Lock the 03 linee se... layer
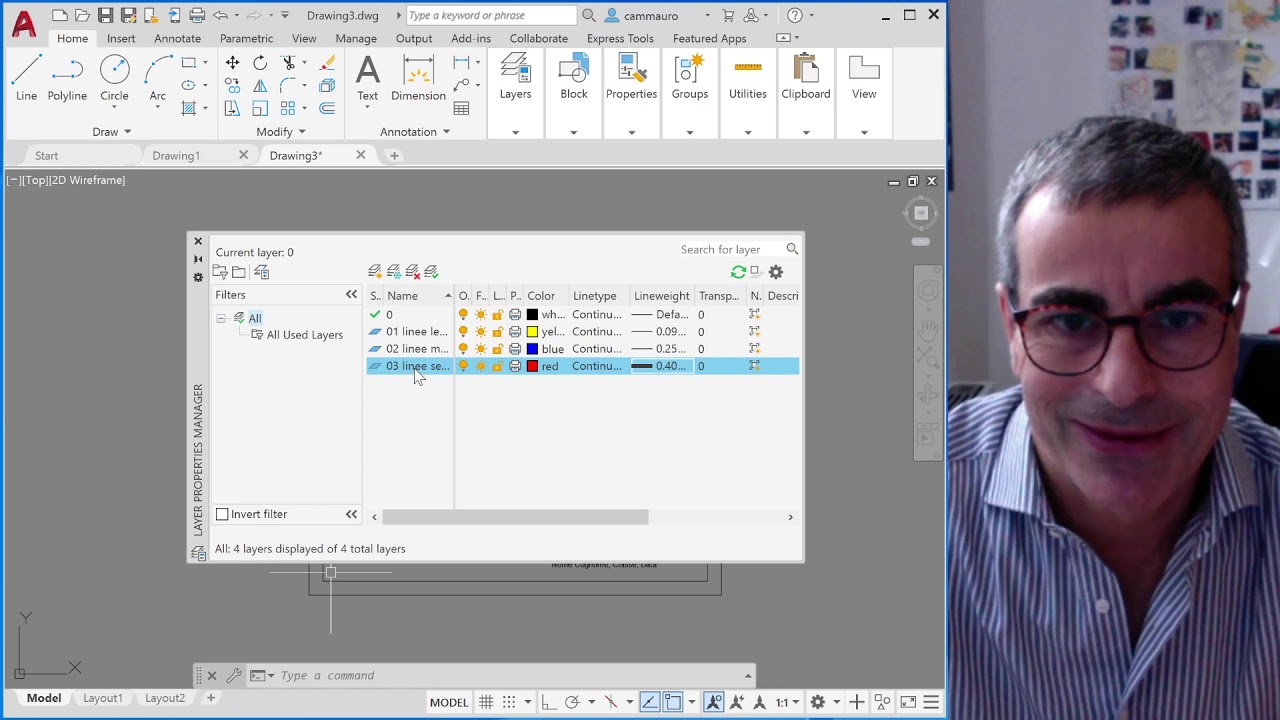 [497, 366]
